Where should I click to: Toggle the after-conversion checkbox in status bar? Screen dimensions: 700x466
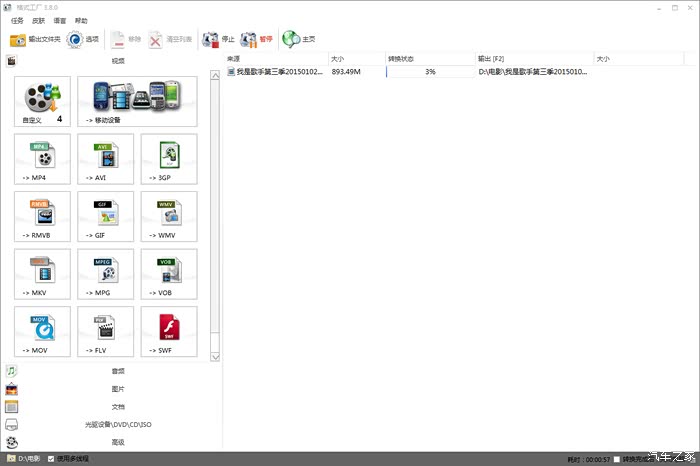click(617, 459)
